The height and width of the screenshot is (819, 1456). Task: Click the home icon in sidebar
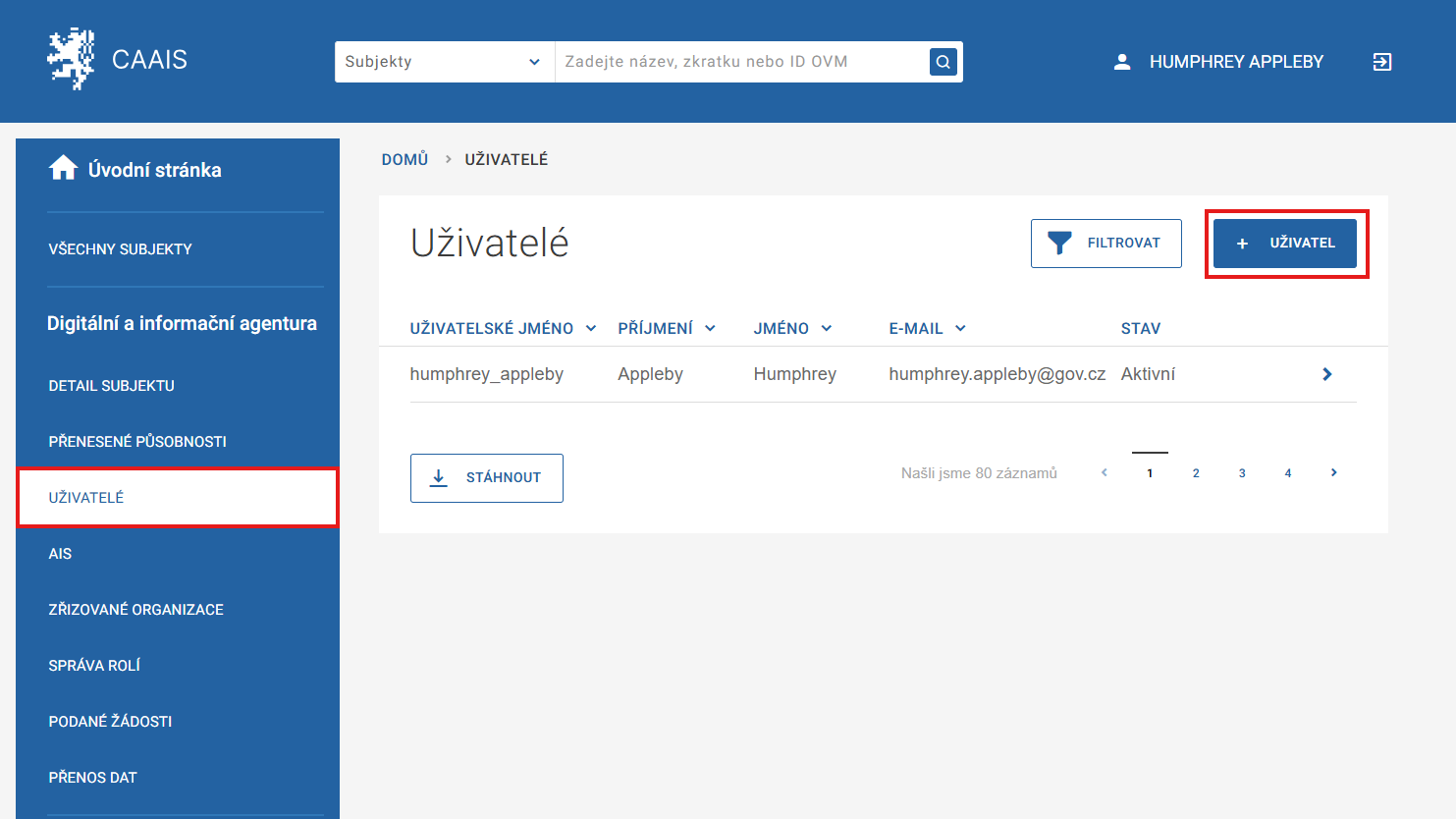[x=63, y=169]
